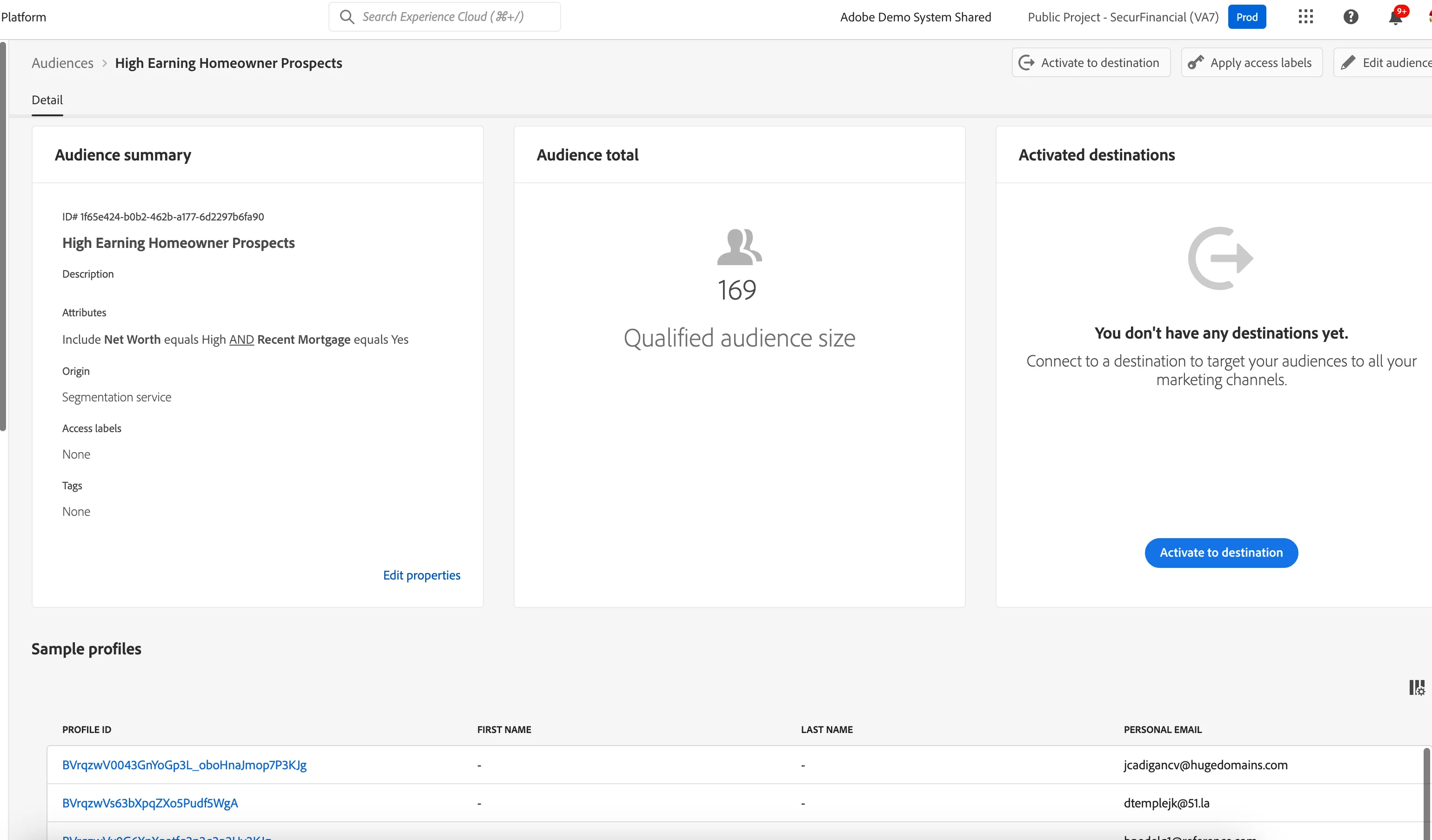Open the help question mark icon
This screenshot has width=1432, height=840.
(x=1351, y=17)
